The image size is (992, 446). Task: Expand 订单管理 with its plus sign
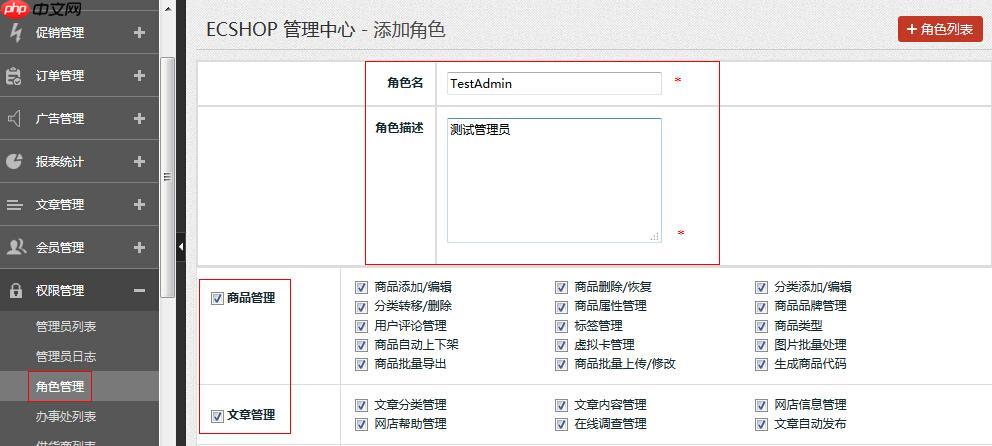pyautogui.click(x=140, y=75)
